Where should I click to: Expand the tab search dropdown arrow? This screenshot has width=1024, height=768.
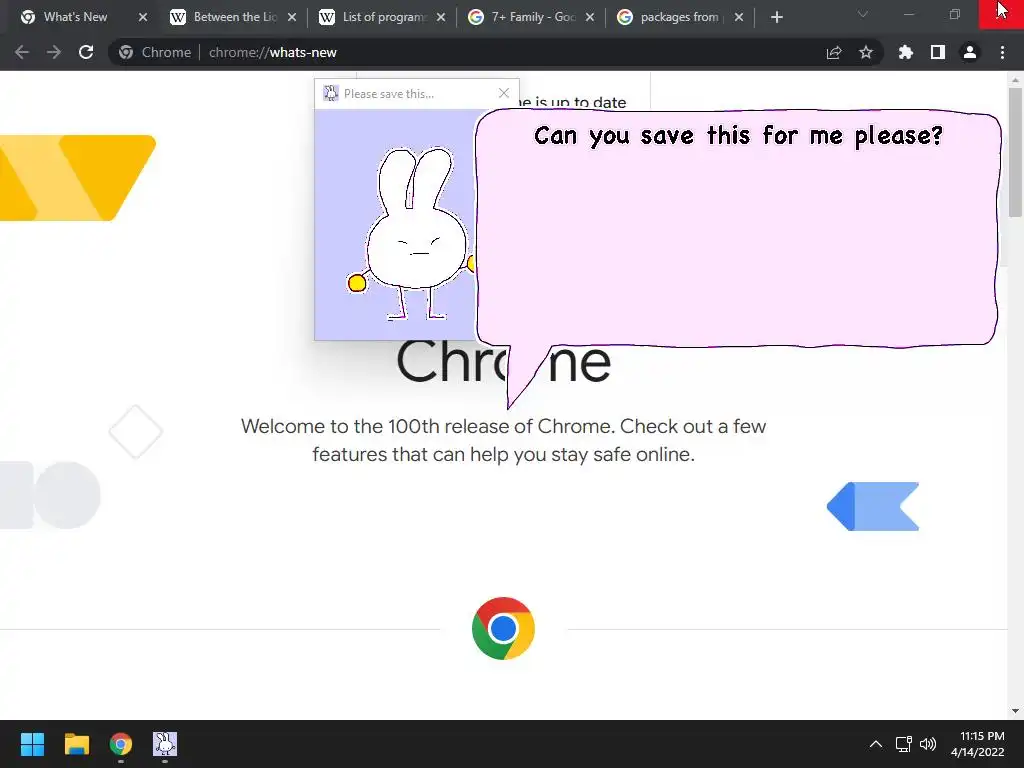click(863, 14)
